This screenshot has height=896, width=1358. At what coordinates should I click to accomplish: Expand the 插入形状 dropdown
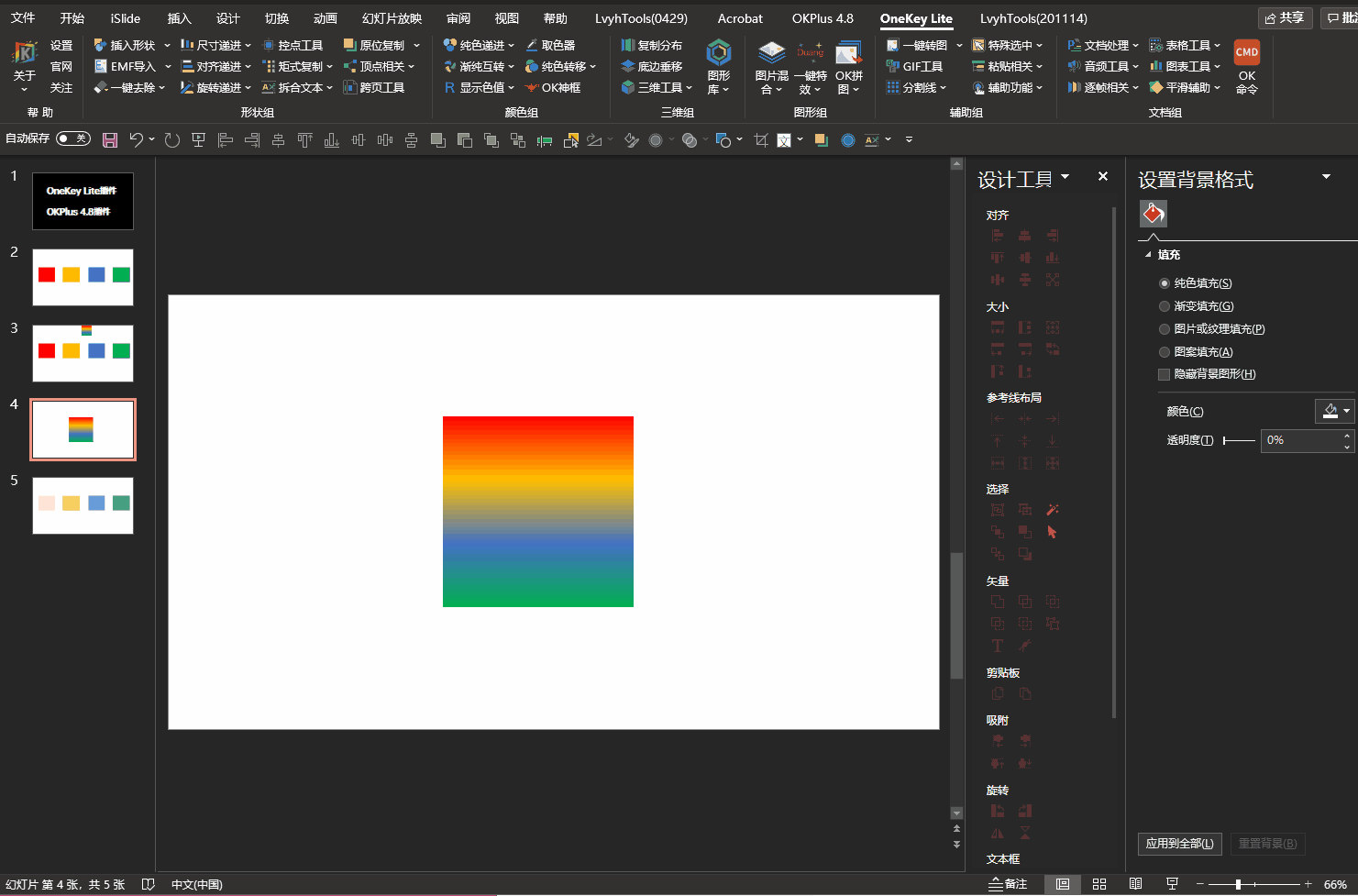pyautogui.click(x=167, y=45)
